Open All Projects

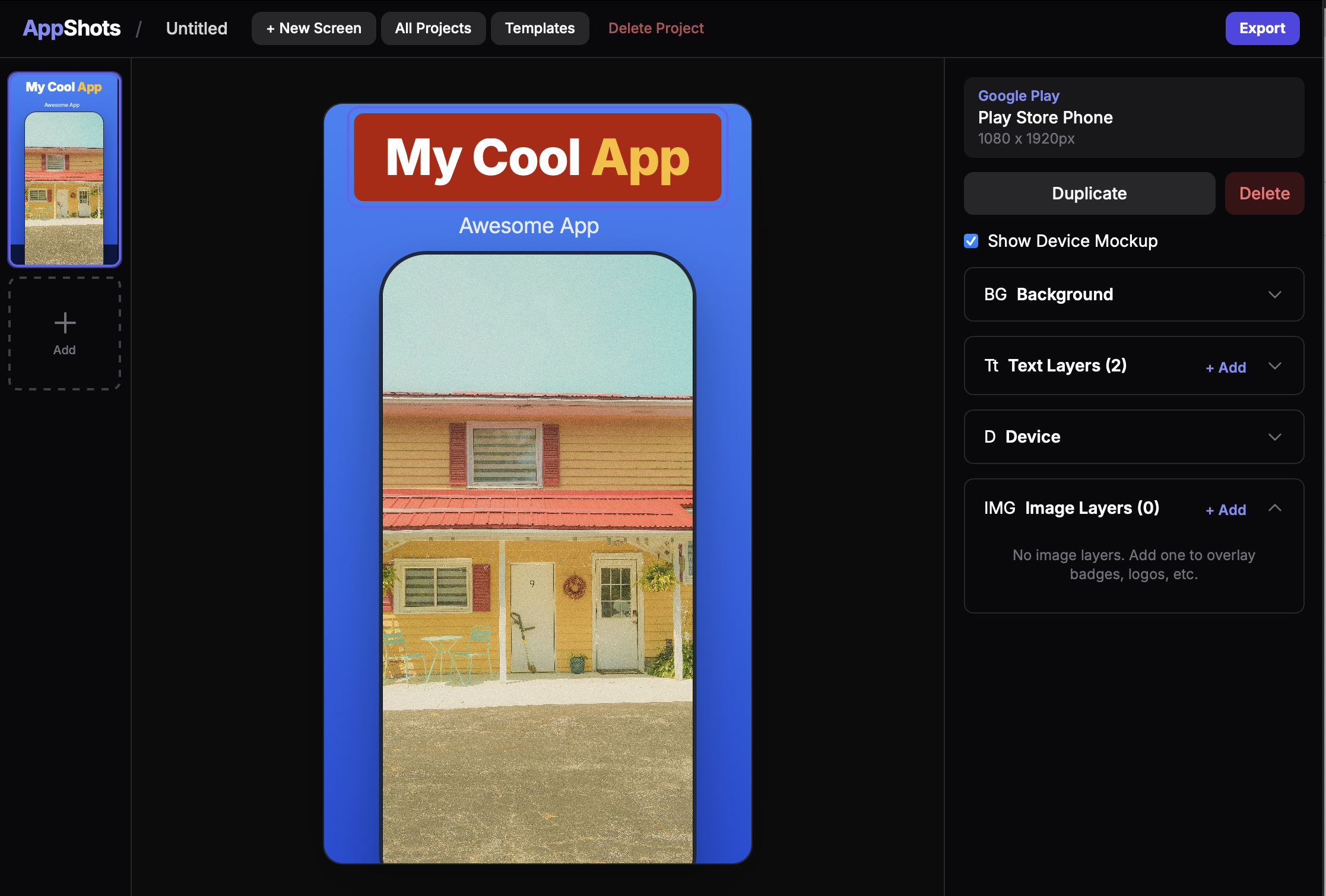click(433, 28)
